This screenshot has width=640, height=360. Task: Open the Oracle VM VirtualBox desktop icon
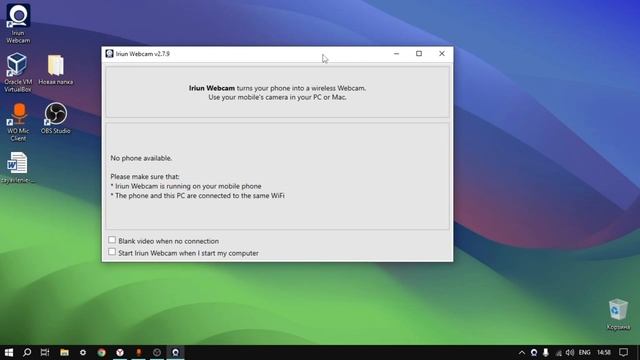18,72
